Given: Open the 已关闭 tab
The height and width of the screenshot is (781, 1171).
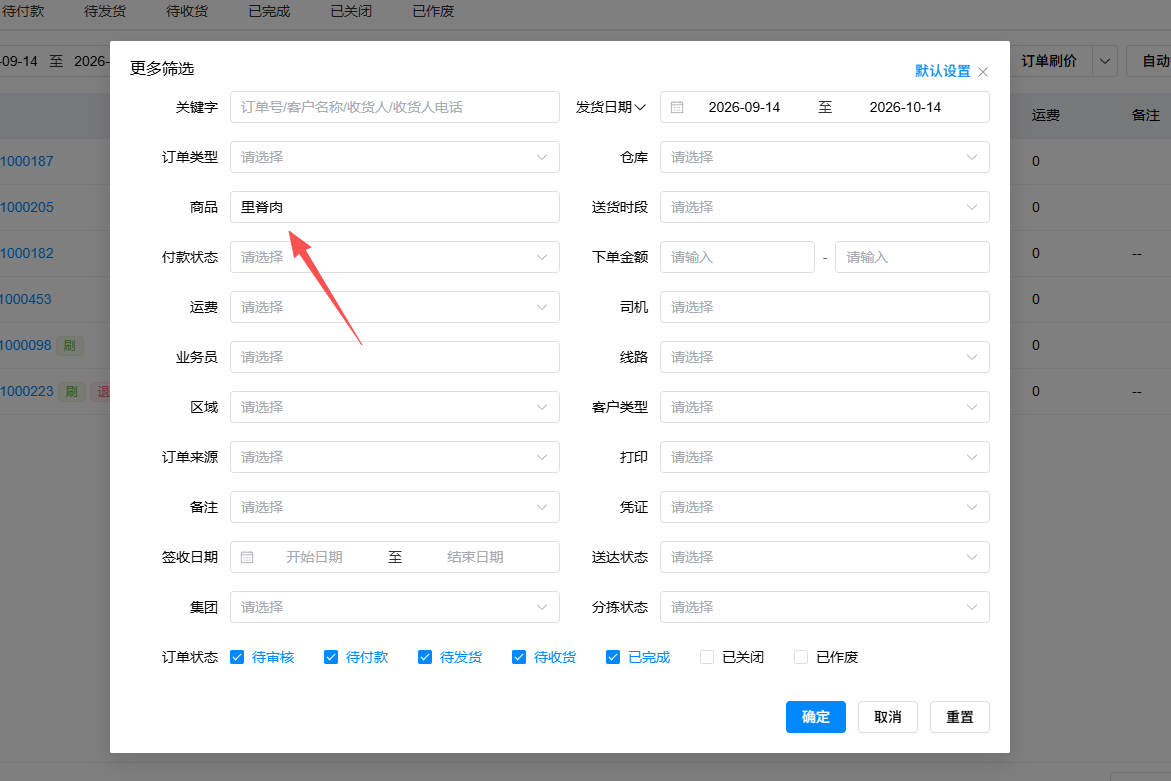Looking at the screenshot, I should tap(351, 11).
